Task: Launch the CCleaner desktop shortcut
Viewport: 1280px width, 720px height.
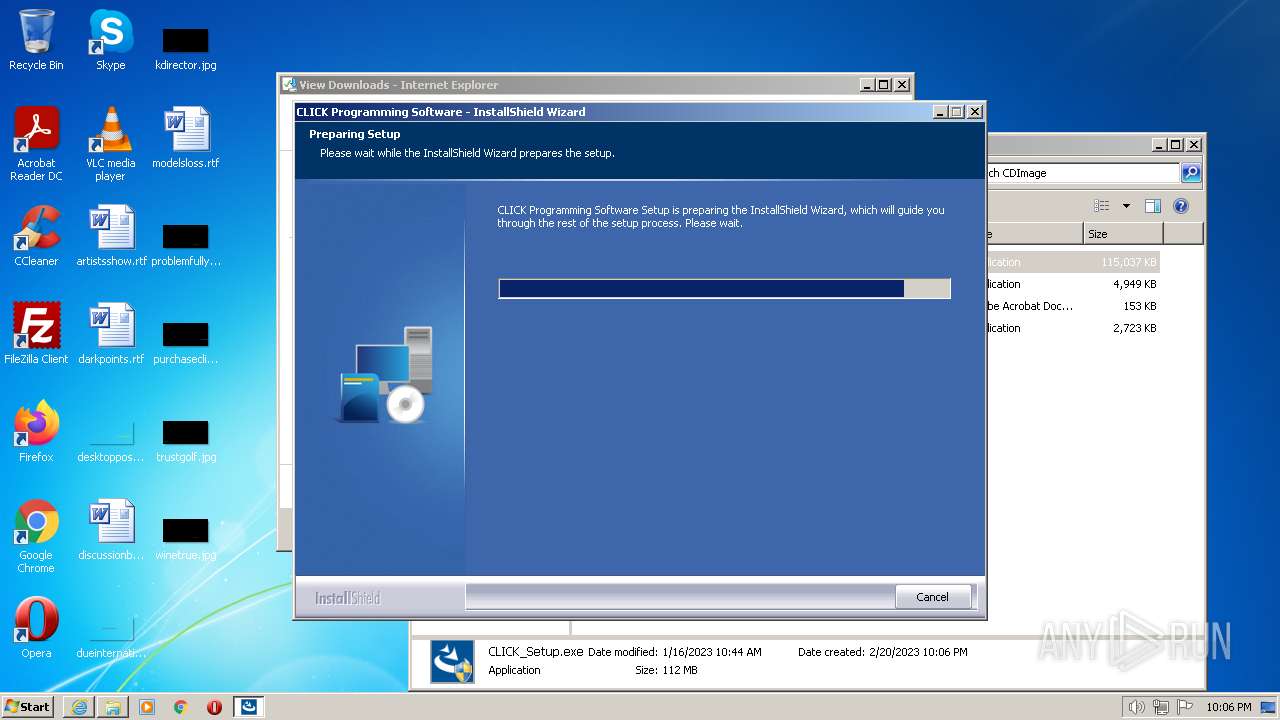Action: point(36,236)
